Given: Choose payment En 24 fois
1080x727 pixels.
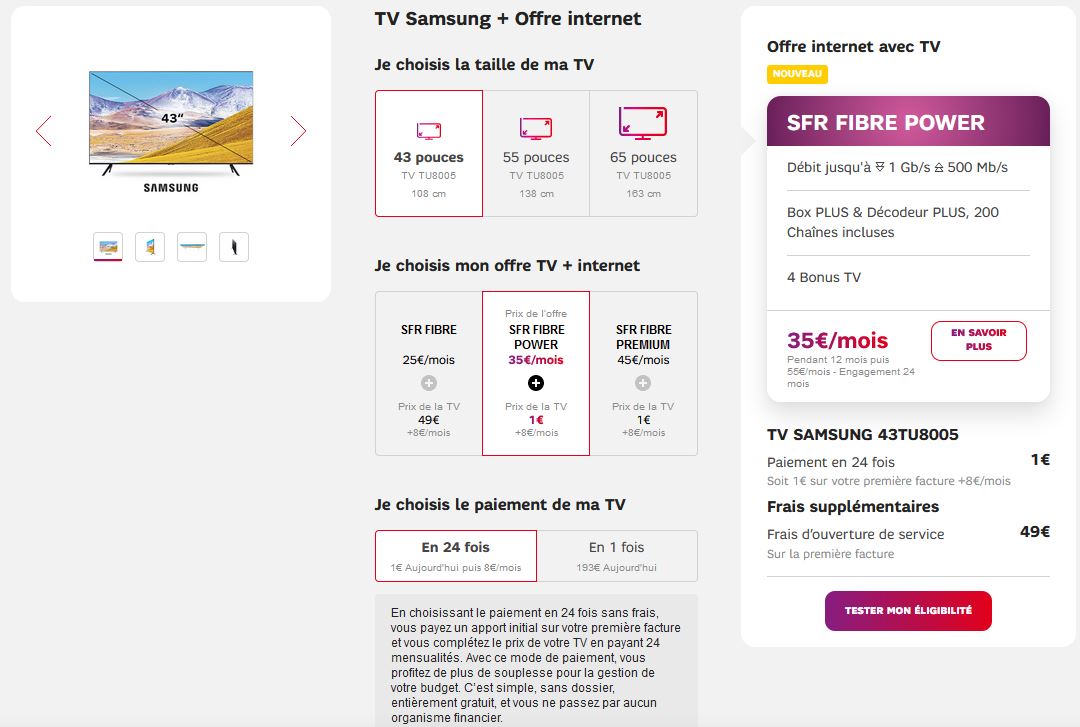Looking at the screenshot, I should tap(456, 555).
